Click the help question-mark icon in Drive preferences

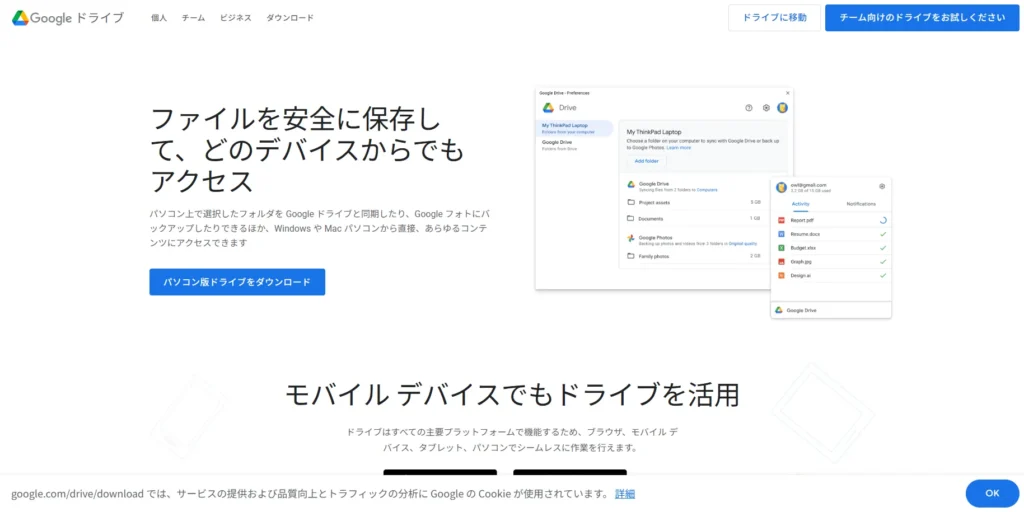(x=749, y=108)
